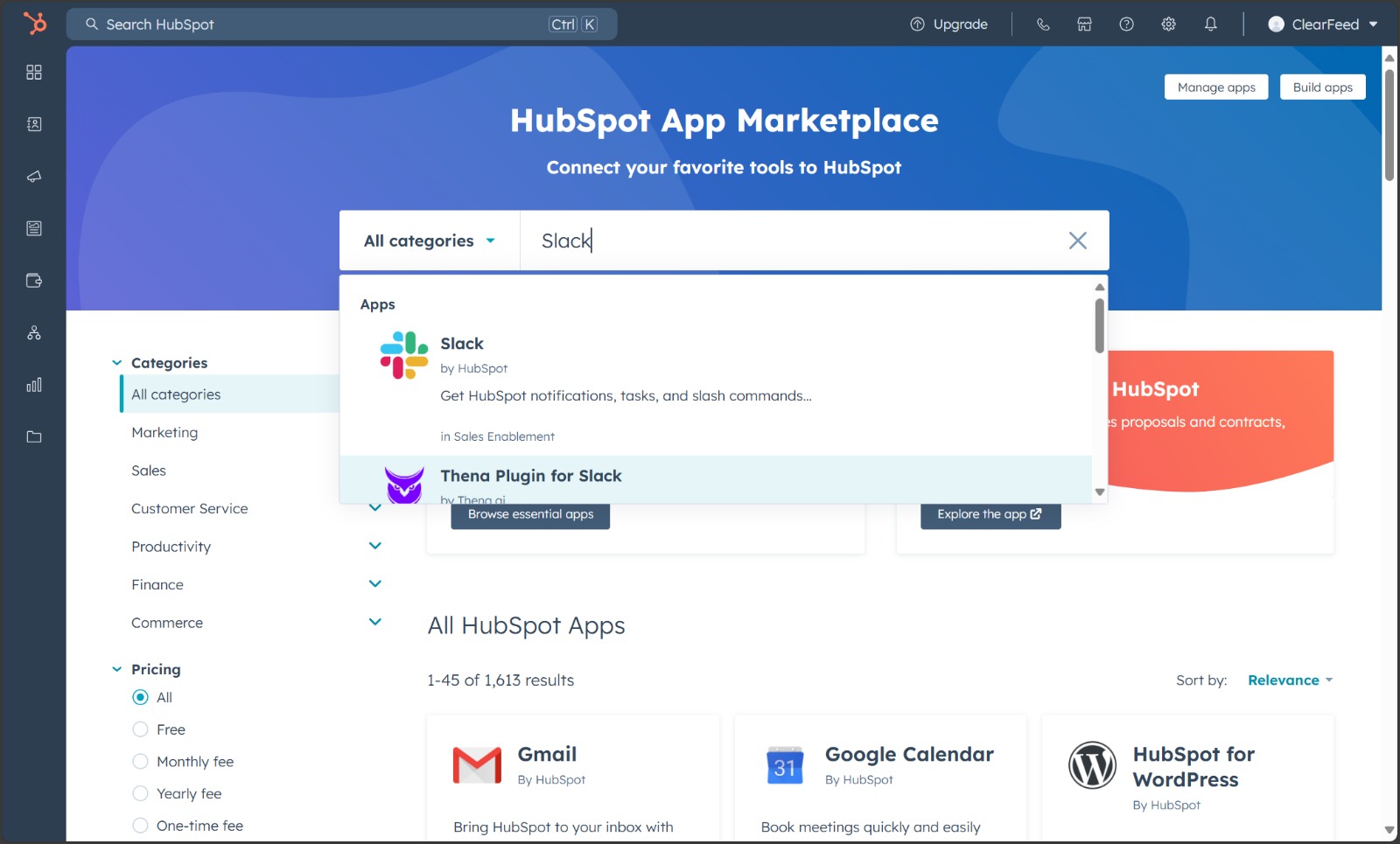This screenshot has height=844, width=1400.
Task: Click the Google Calendar logo icon
Action: pos(785,765)
